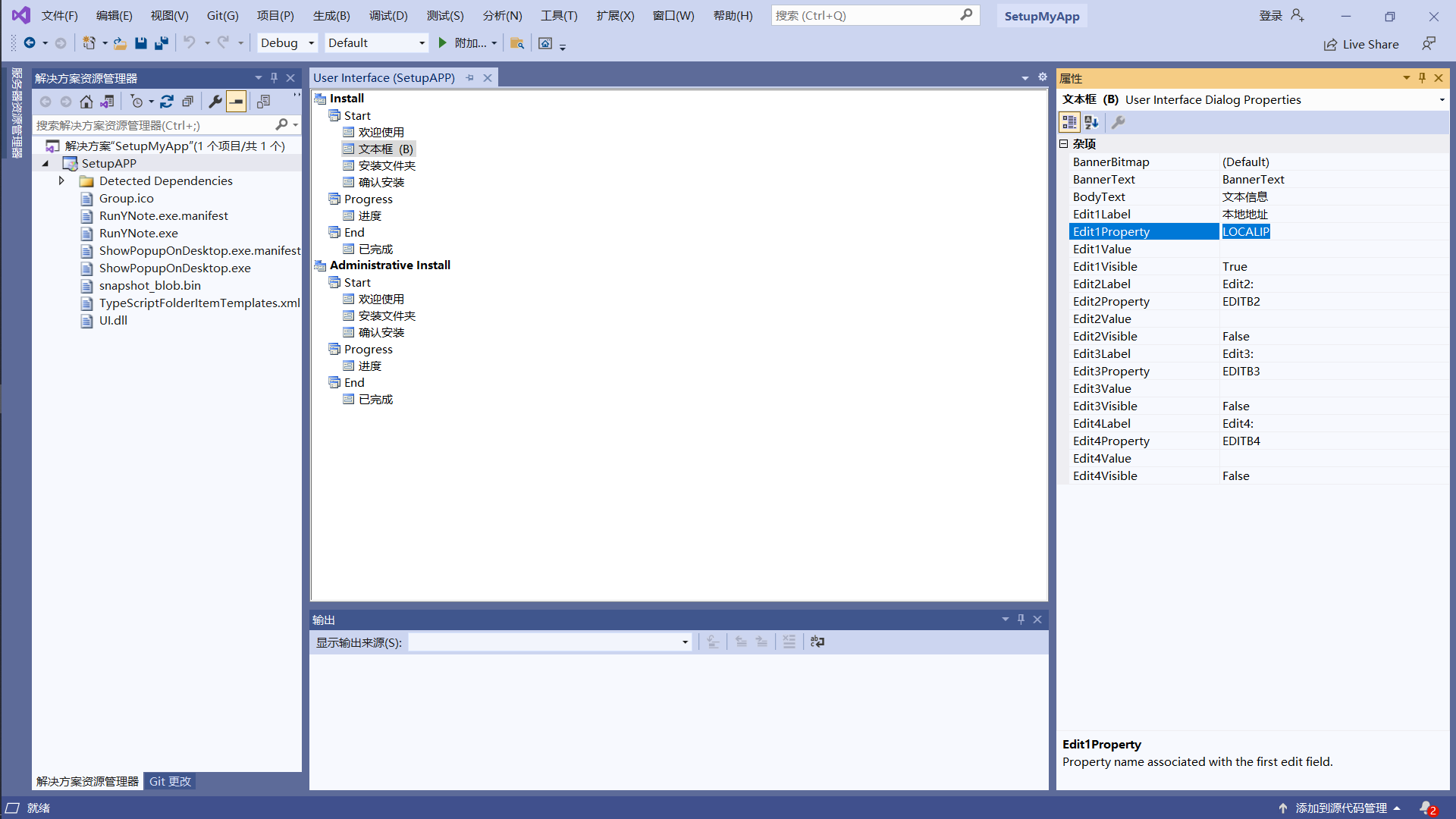
Task: Expand the Detected Dependencies folder
Action: point(61,181)
